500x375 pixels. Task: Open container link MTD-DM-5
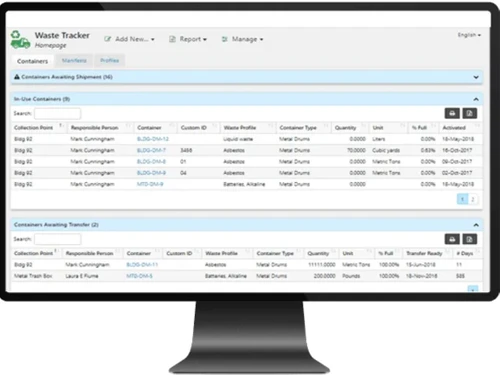(139, 276)
